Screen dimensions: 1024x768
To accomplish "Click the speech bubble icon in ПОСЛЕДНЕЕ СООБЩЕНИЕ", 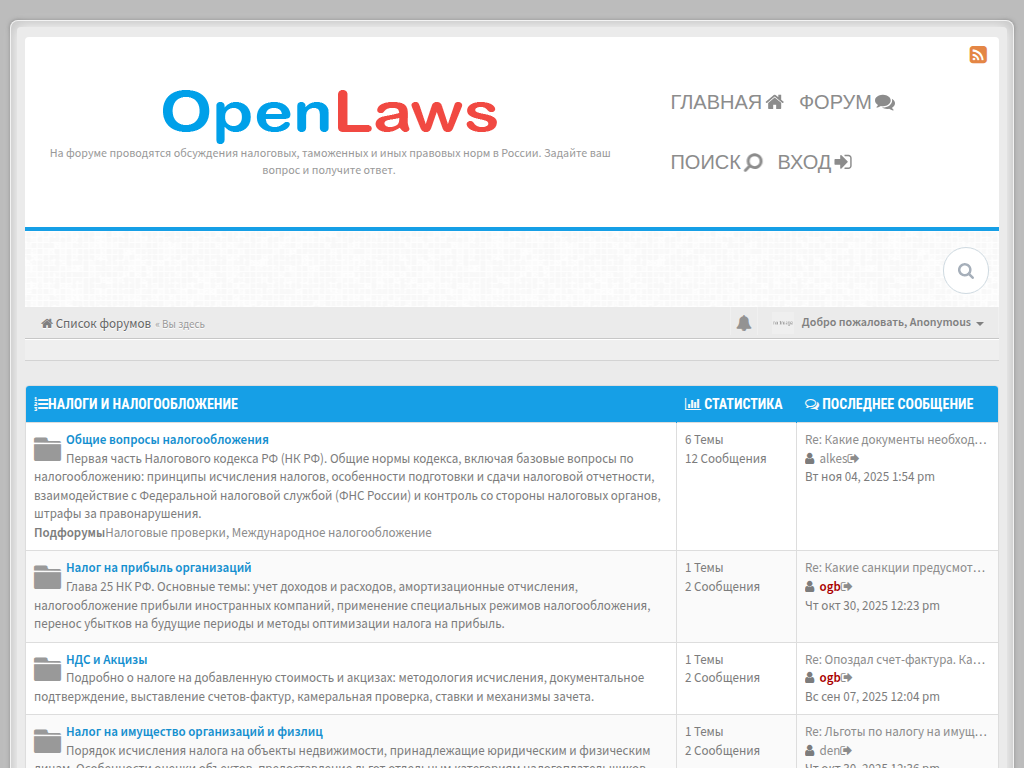I will click(811, 403).
